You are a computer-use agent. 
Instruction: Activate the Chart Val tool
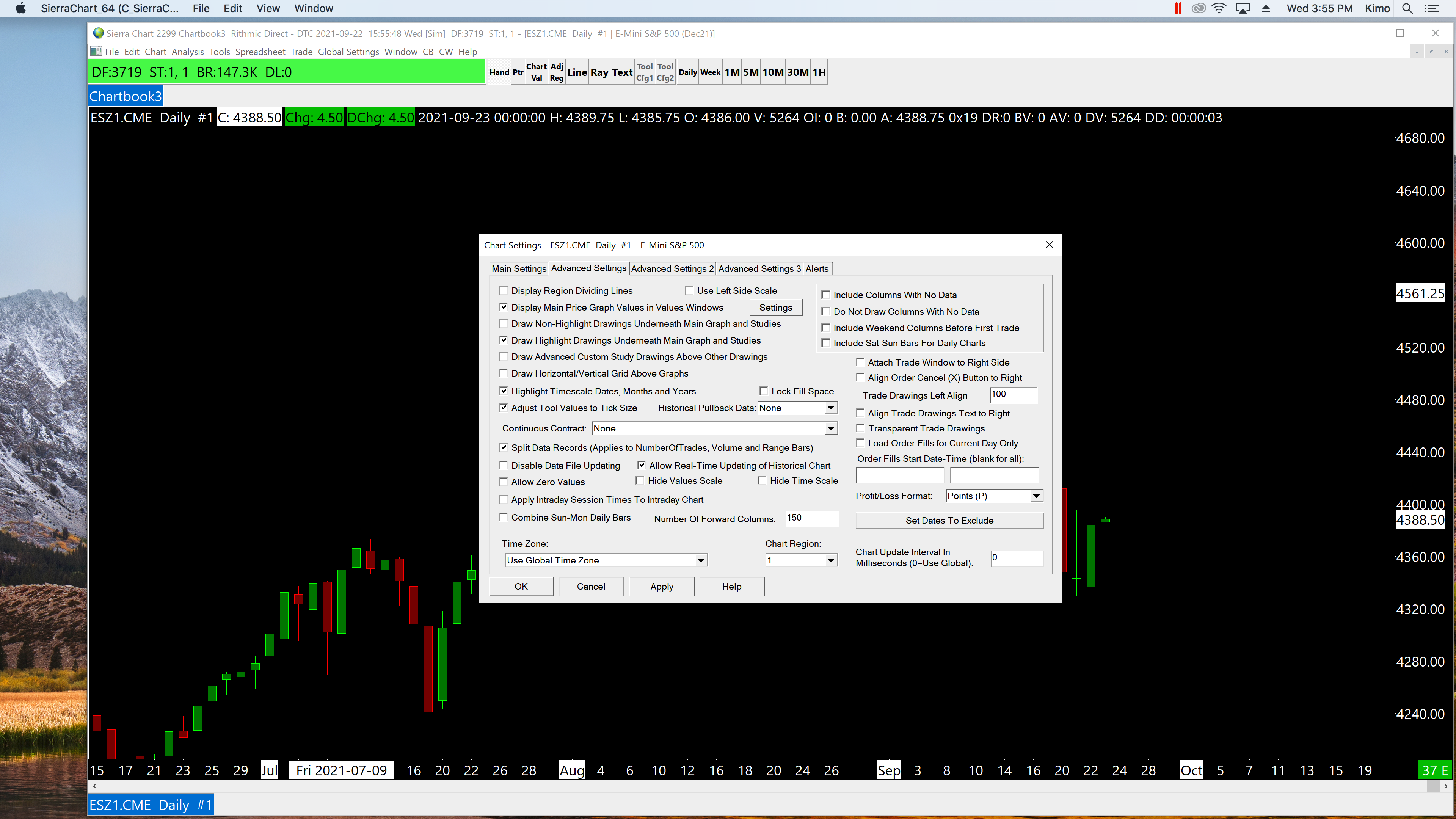click(537, 72)
